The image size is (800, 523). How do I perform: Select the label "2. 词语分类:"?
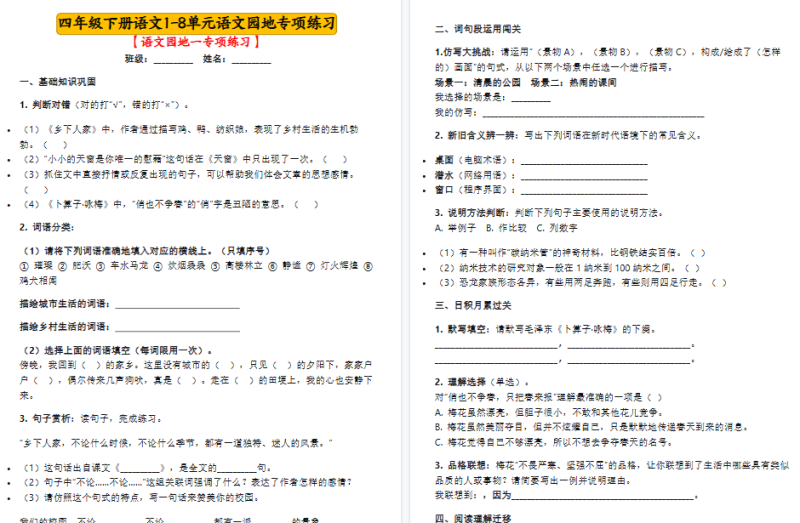pos(47,227)
